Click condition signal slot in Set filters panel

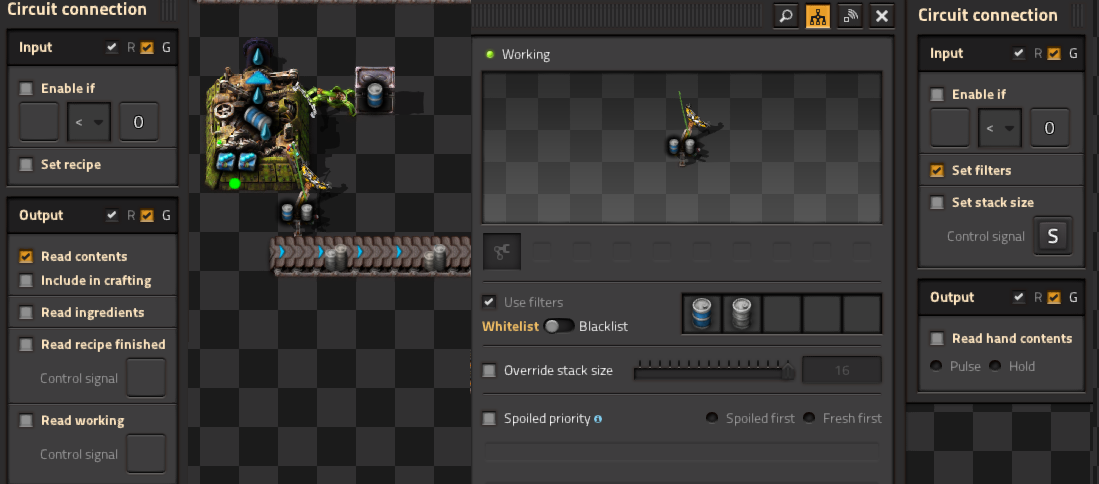[949, 127]
